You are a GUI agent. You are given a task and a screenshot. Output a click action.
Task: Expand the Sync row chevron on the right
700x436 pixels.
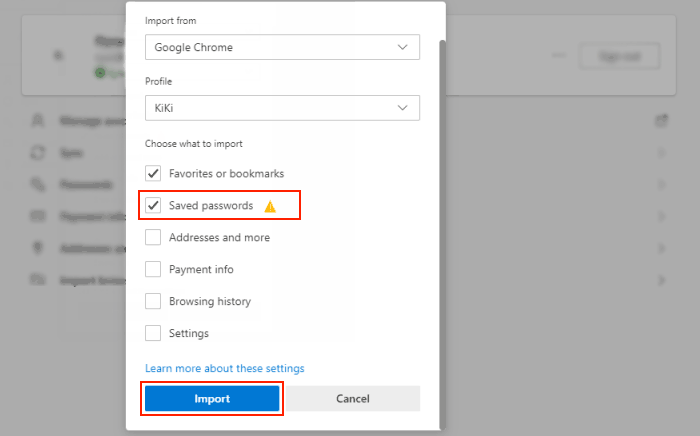click(x=661, y=153)
